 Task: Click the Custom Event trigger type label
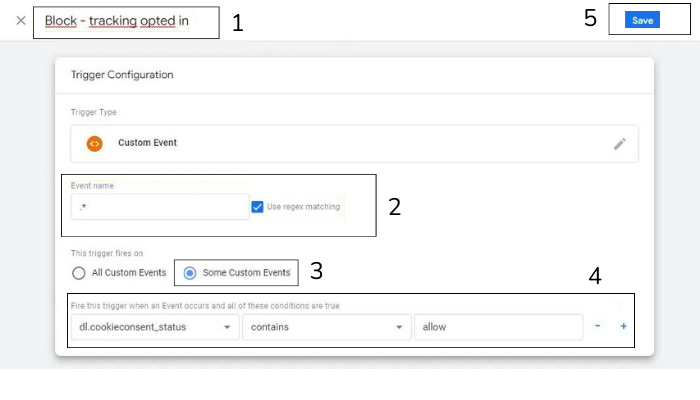tap(147, 143)
